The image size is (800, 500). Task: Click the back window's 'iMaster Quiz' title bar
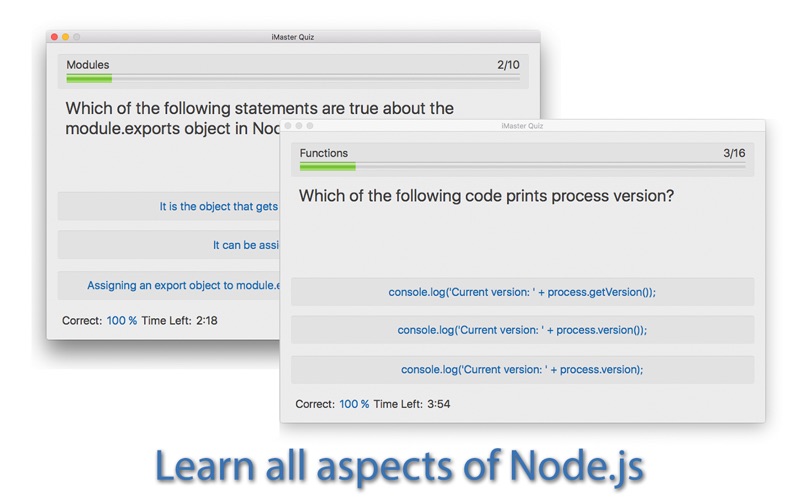pyautogui.click(x=293, y=37)
